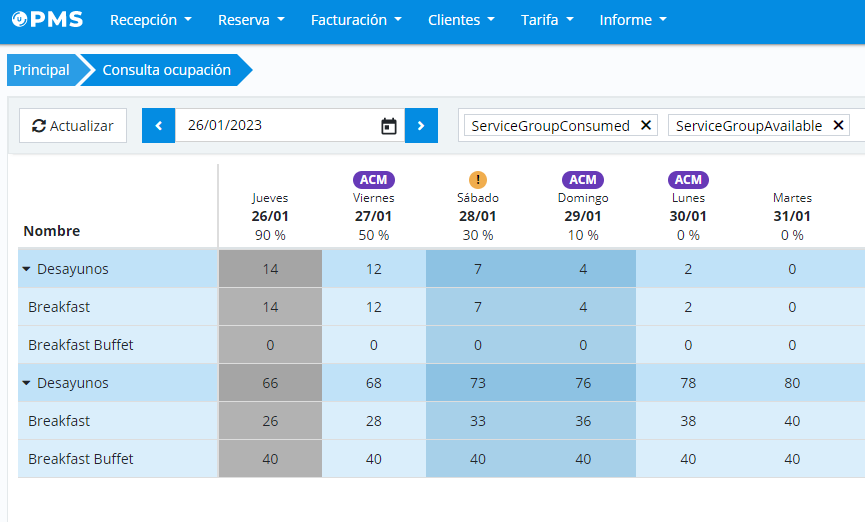The height and width of the screenshot is (522, 865).
Task: Select the Jueves 26/01 column header
Action: (270, 215)
